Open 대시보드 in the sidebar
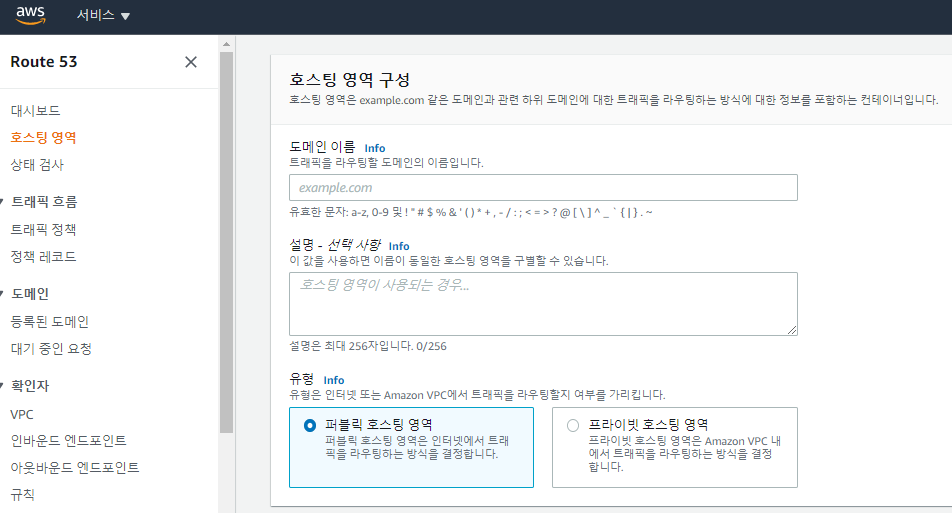 point(35,110)
